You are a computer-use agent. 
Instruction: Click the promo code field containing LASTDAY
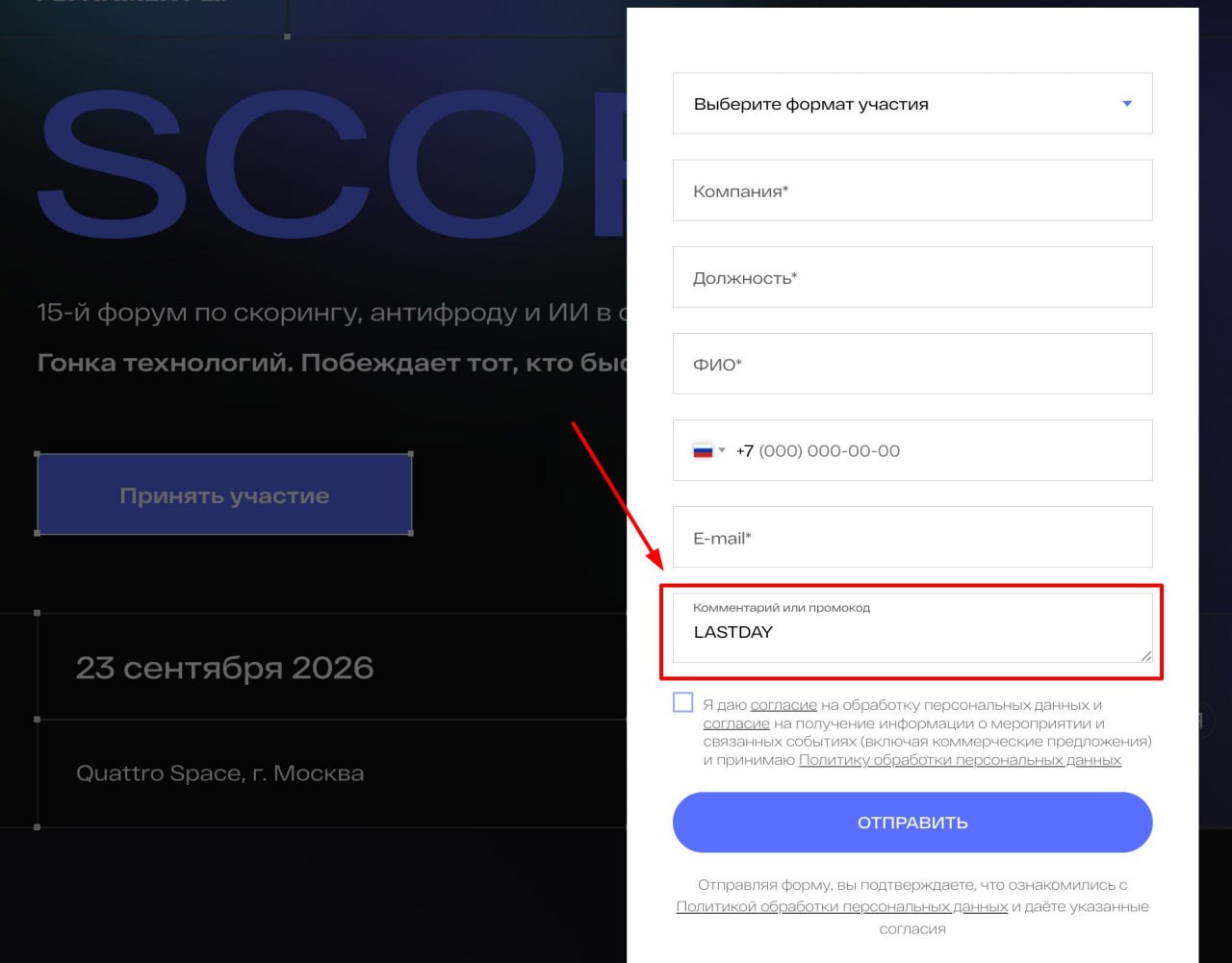click(x=912, y=628)
